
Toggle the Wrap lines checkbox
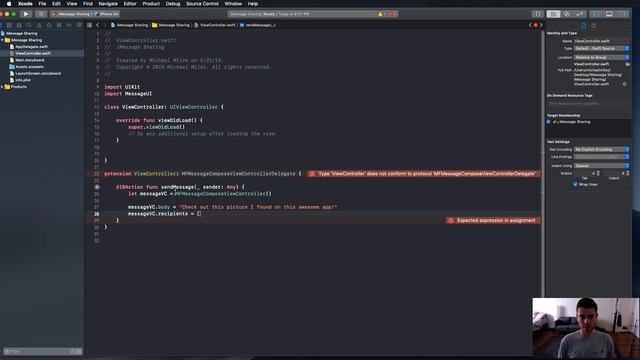[576, 184]
